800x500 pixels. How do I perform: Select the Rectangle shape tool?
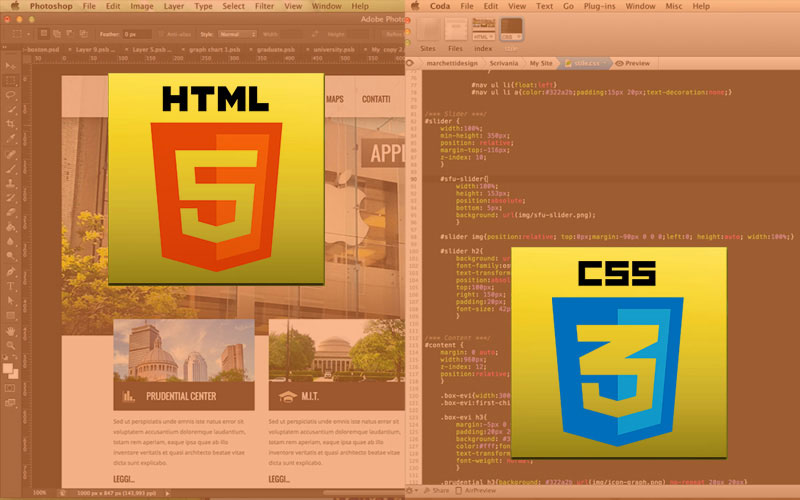point(10,316)
